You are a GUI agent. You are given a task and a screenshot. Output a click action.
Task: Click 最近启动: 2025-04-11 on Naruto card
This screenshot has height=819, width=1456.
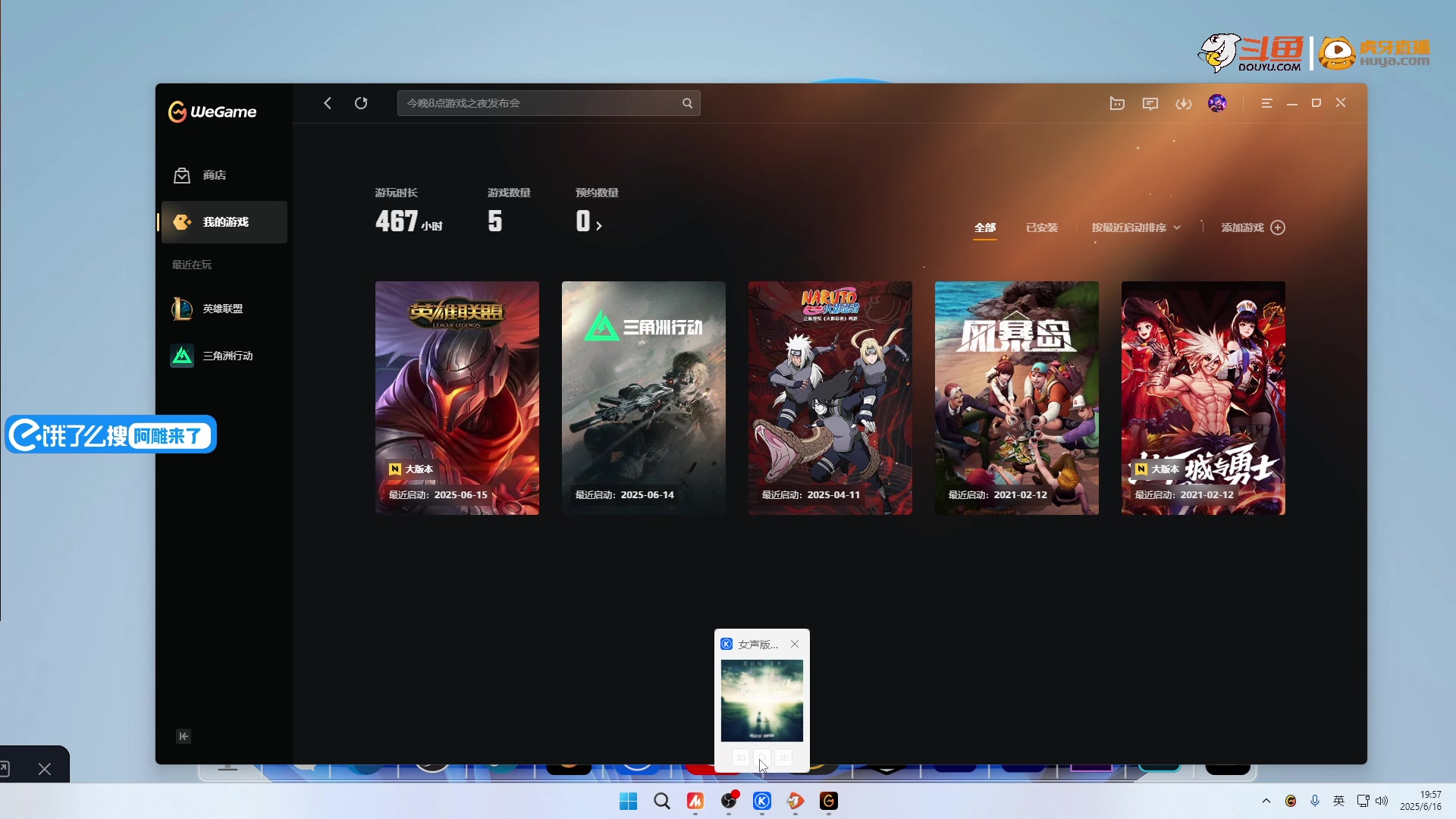(x=811, y=495)
